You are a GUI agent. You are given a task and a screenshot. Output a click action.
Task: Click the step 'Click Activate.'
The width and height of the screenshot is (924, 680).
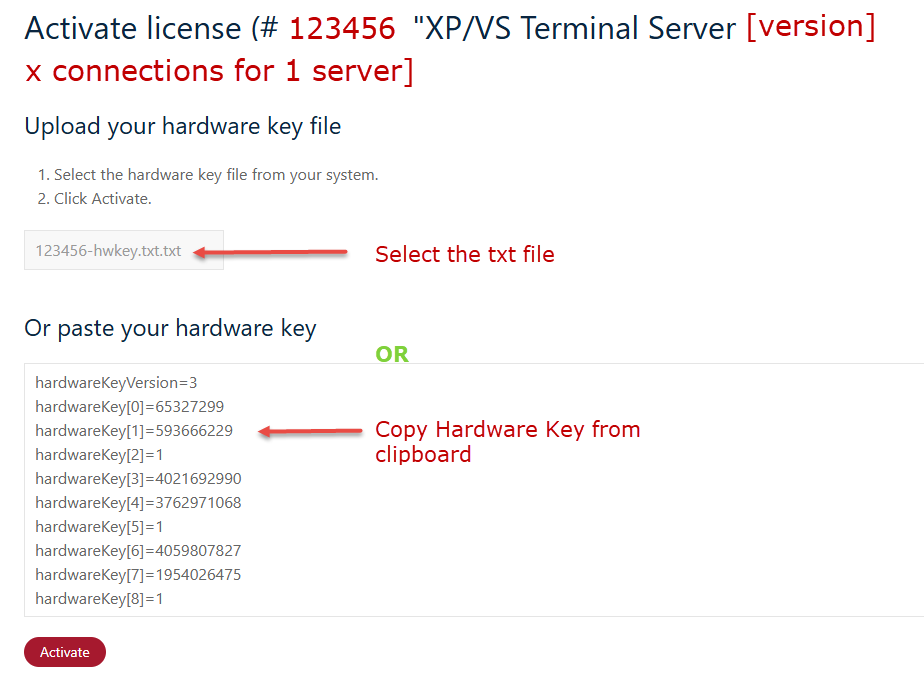click(x=103, y=199)
